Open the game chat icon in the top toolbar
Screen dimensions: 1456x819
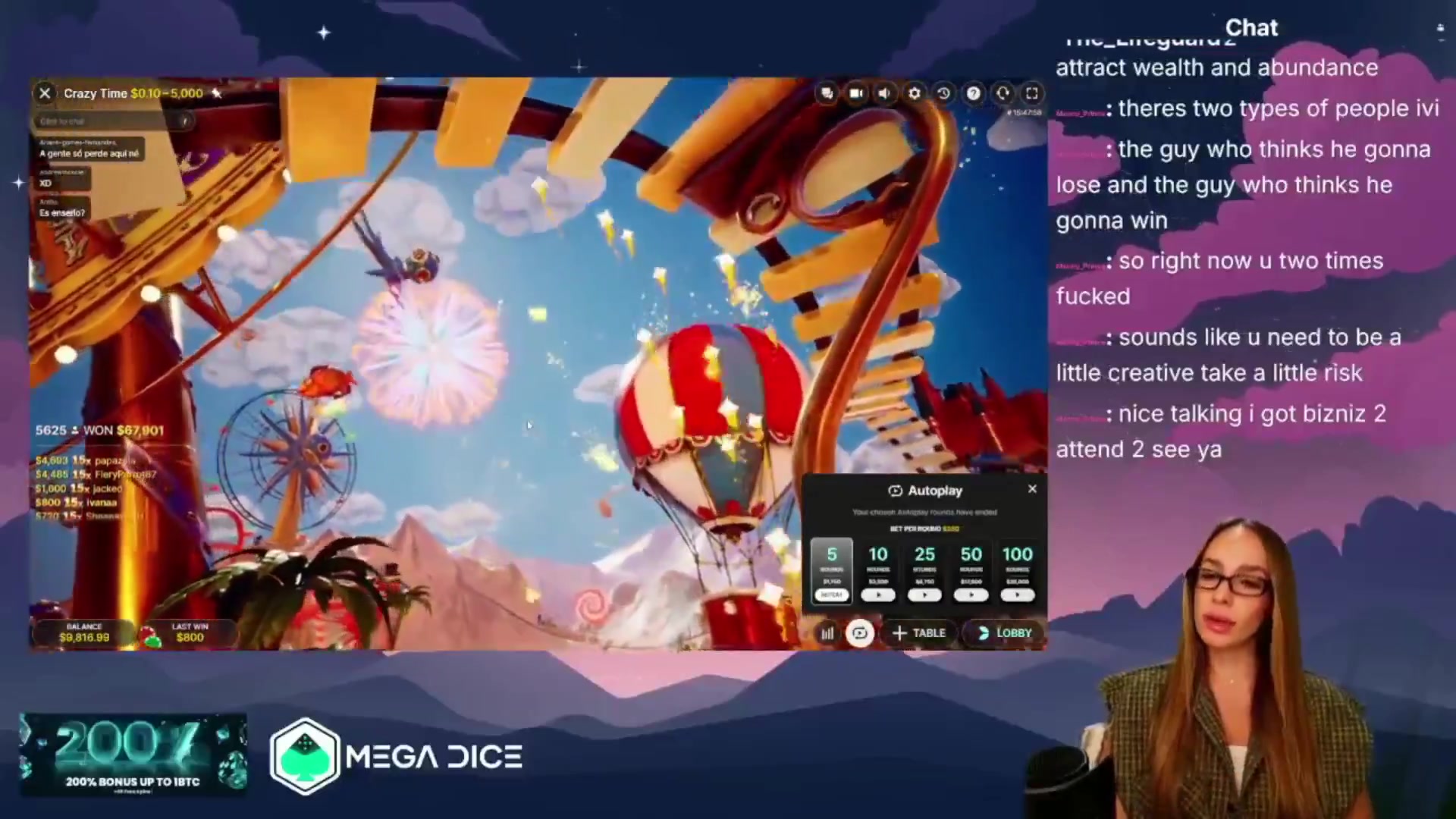[x=827, y=93]
